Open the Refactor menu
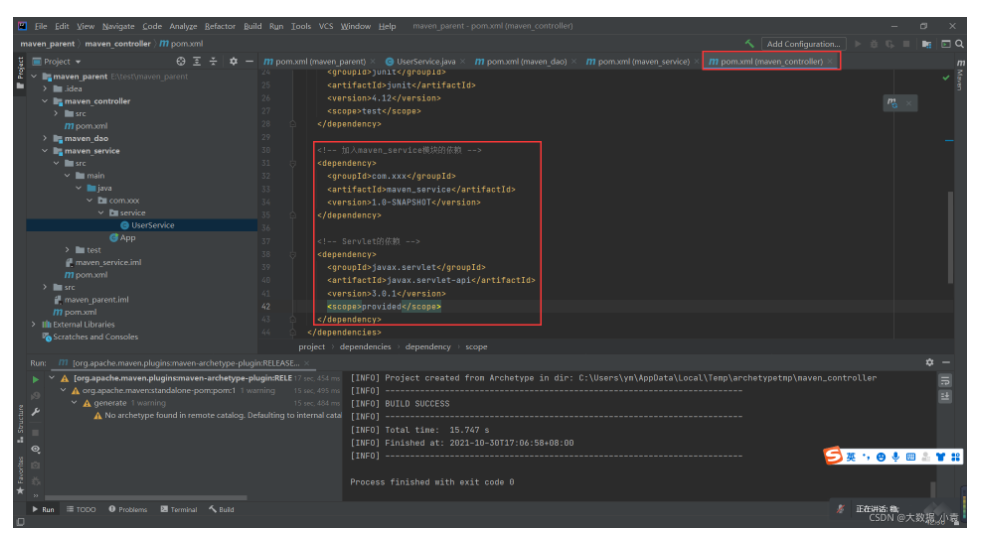This screenshot has width=983, height=535. (219, 26)
